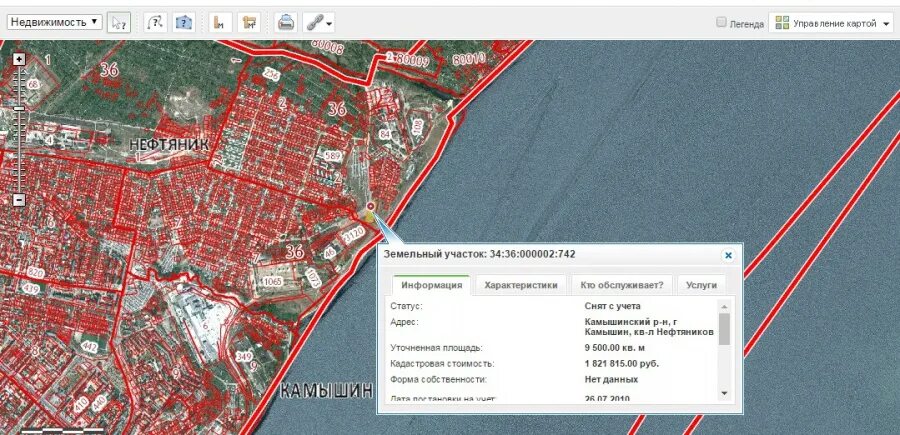Click the НЕФТЯНИК map label
The image size is (900, 435).
coord(168,144)
